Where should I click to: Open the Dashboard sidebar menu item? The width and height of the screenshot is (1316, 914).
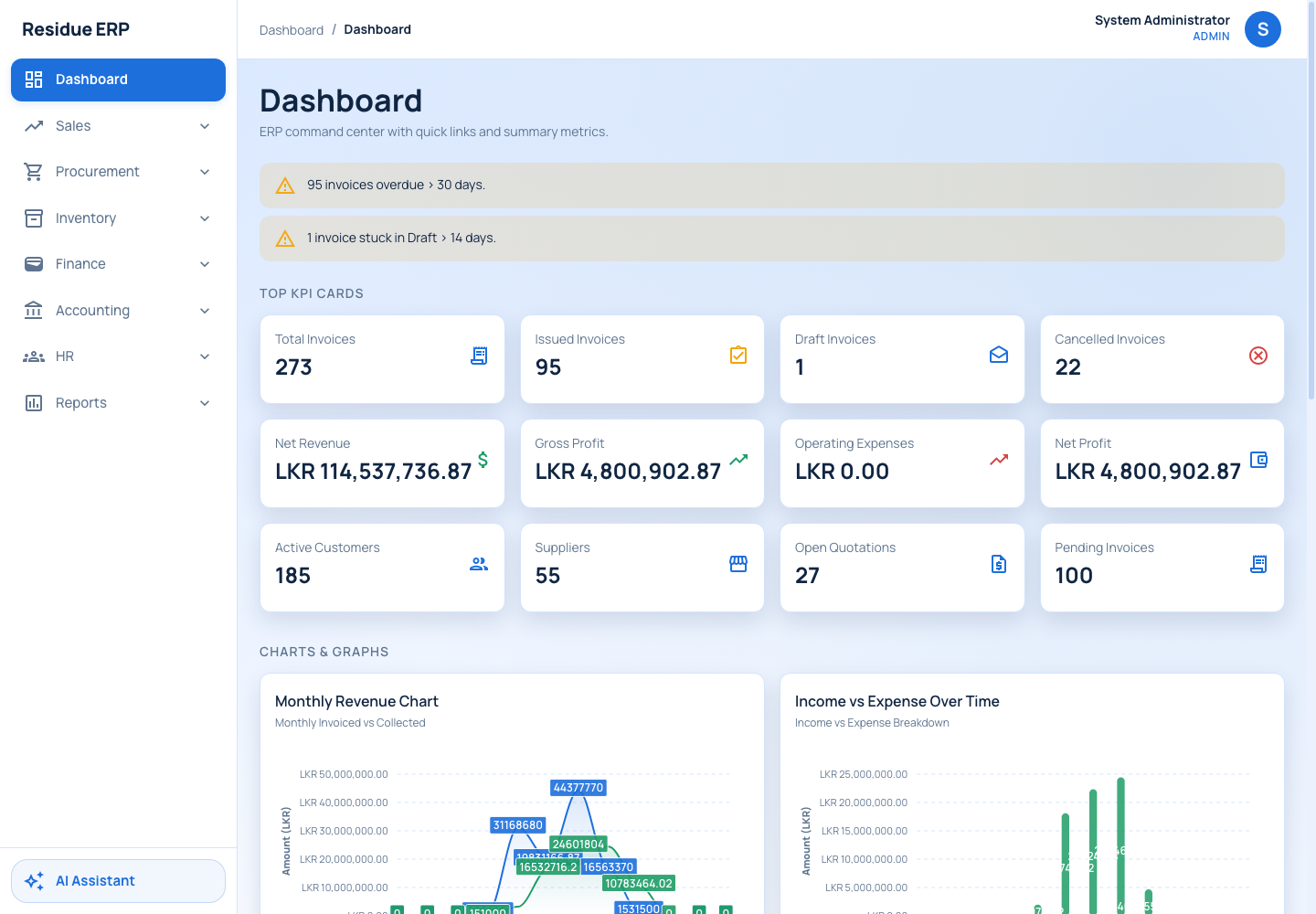point(118,80)
